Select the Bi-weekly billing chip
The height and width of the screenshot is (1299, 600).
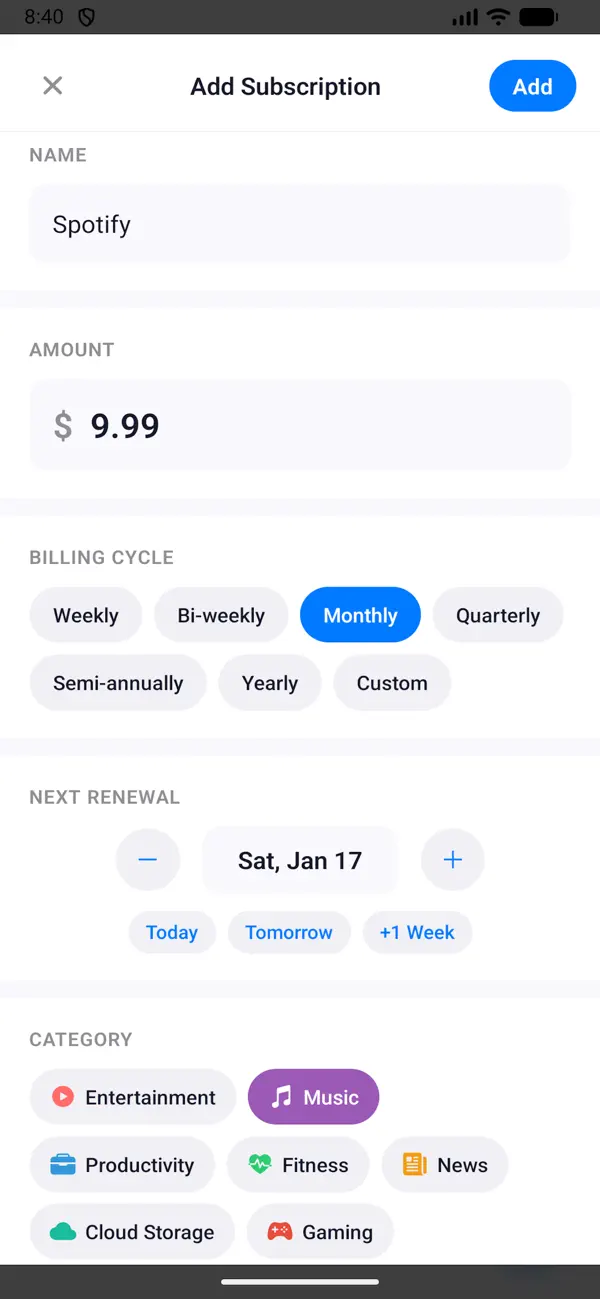[221, 614]
